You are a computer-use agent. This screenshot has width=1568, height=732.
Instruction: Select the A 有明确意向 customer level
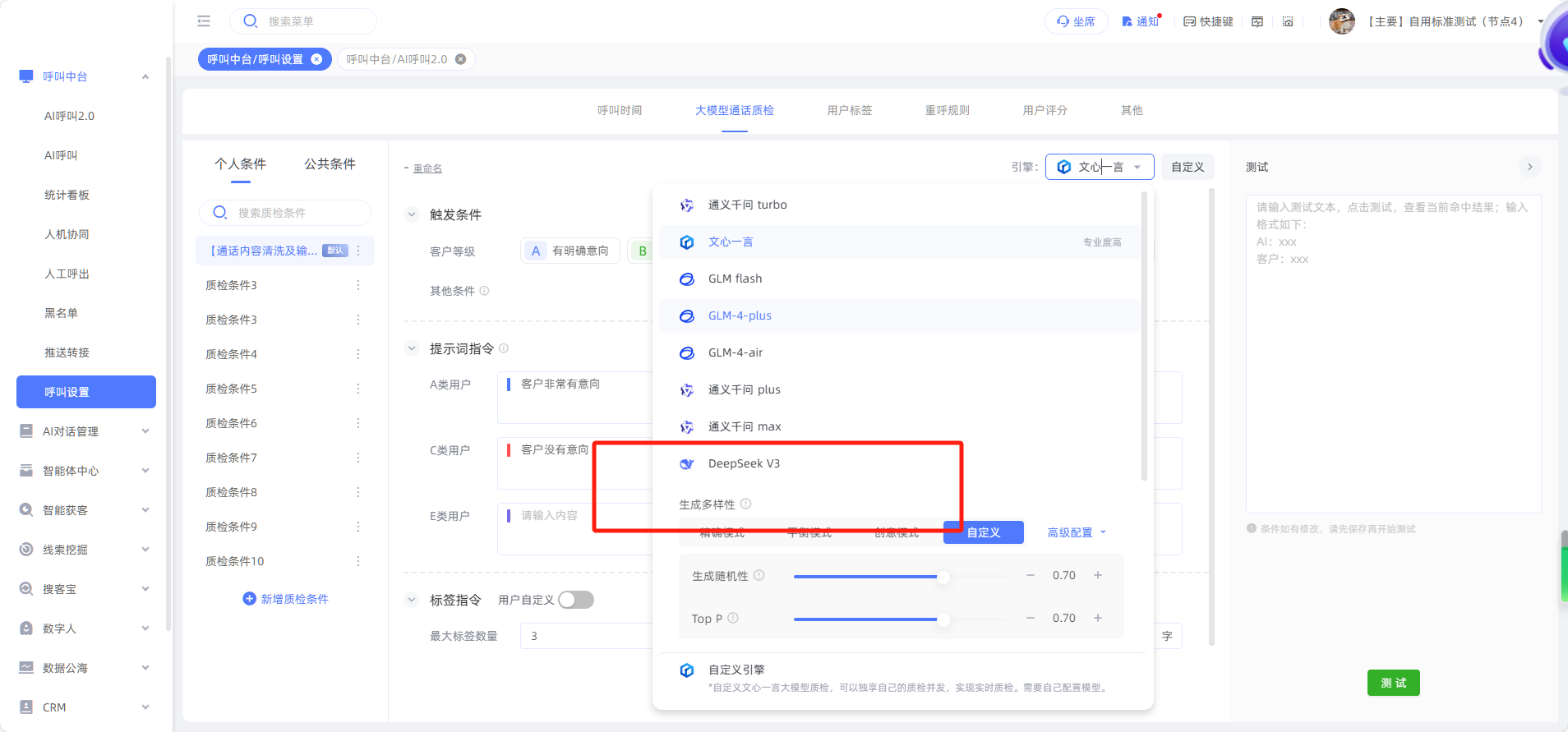point(570,251)
